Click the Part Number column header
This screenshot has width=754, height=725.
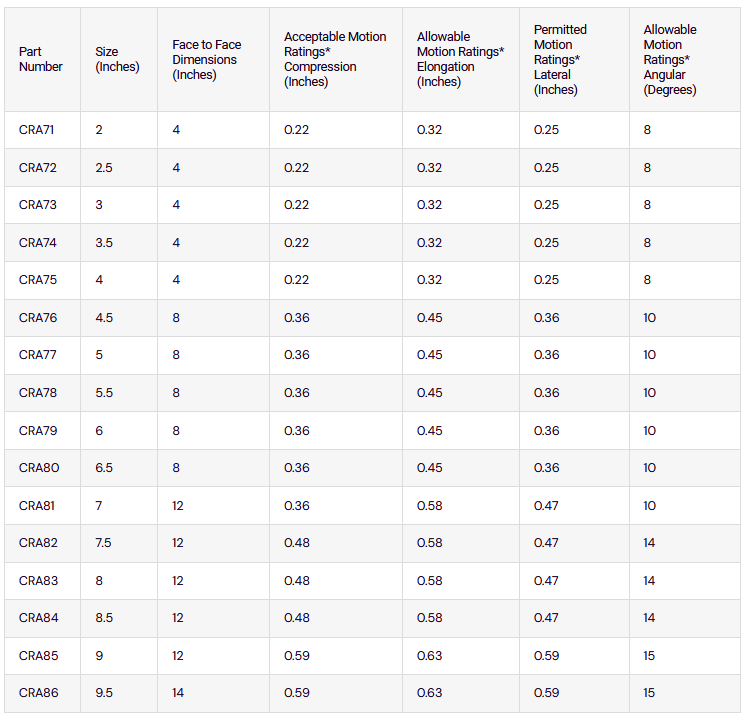[41, 59]
